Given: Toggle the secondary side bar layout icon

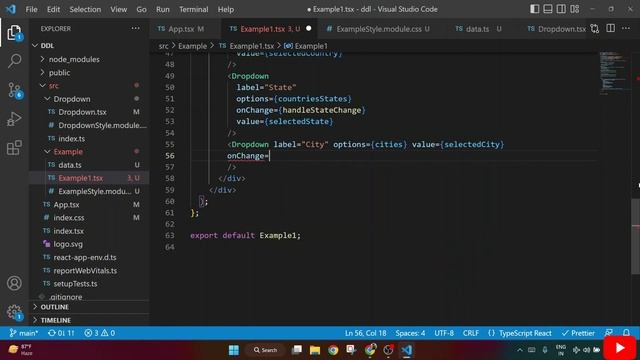Looking at the screenshot, I should [x=561, y=9].
